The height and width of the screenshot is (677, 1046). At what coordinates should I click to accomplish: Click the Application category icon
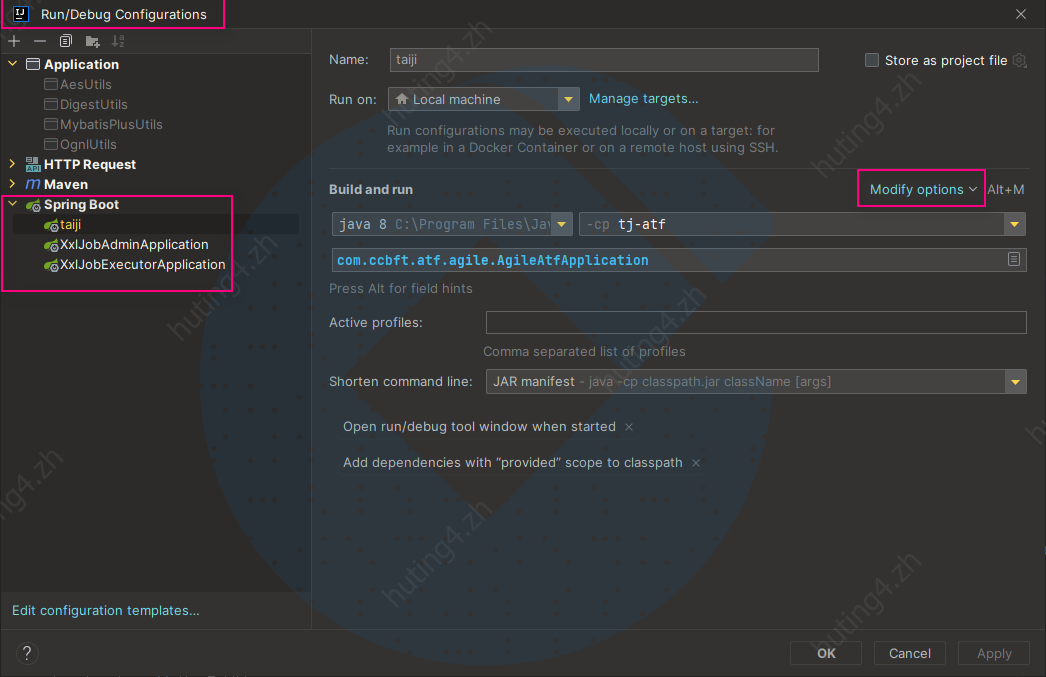tap(33, 64)
